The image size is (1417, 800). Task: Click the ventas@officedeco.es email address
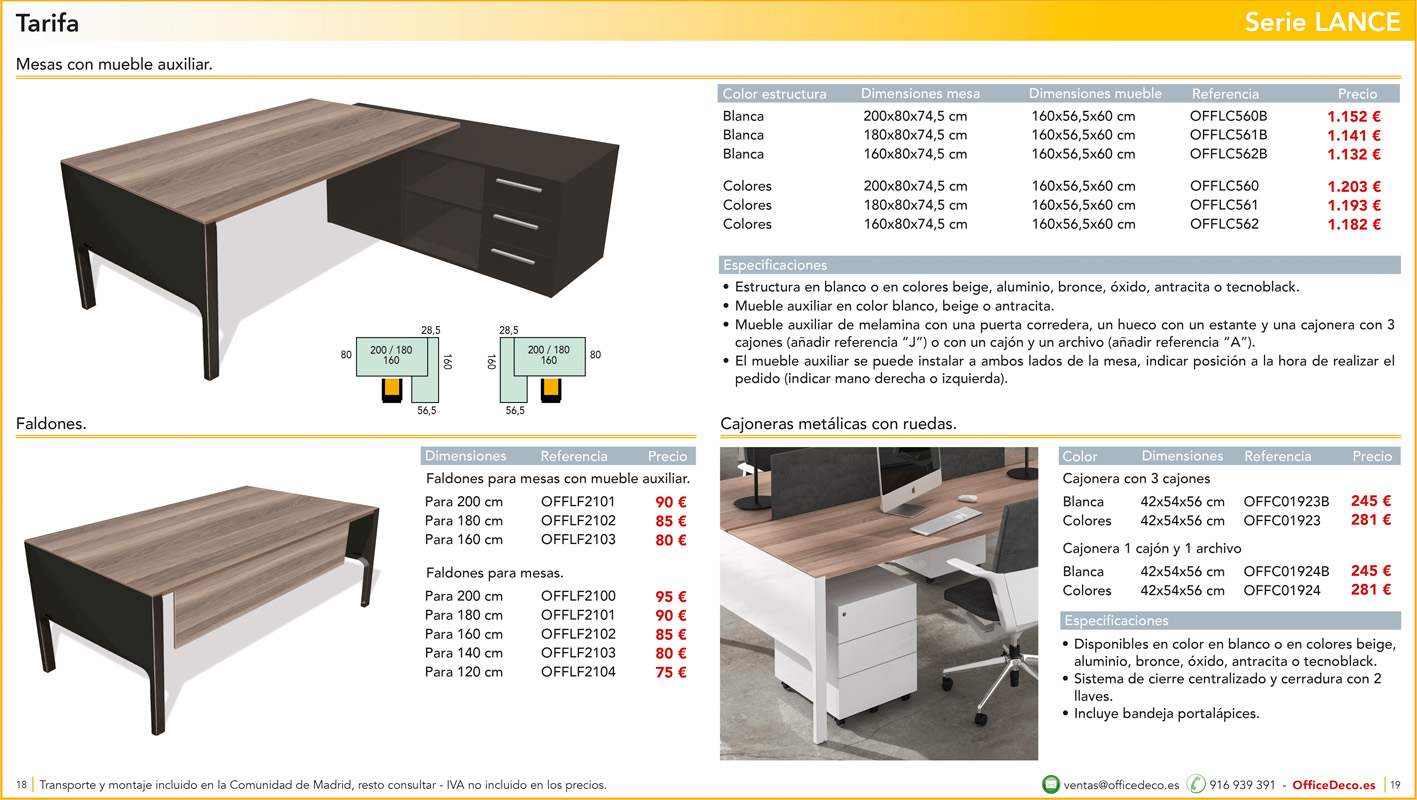coord(1121,785)
